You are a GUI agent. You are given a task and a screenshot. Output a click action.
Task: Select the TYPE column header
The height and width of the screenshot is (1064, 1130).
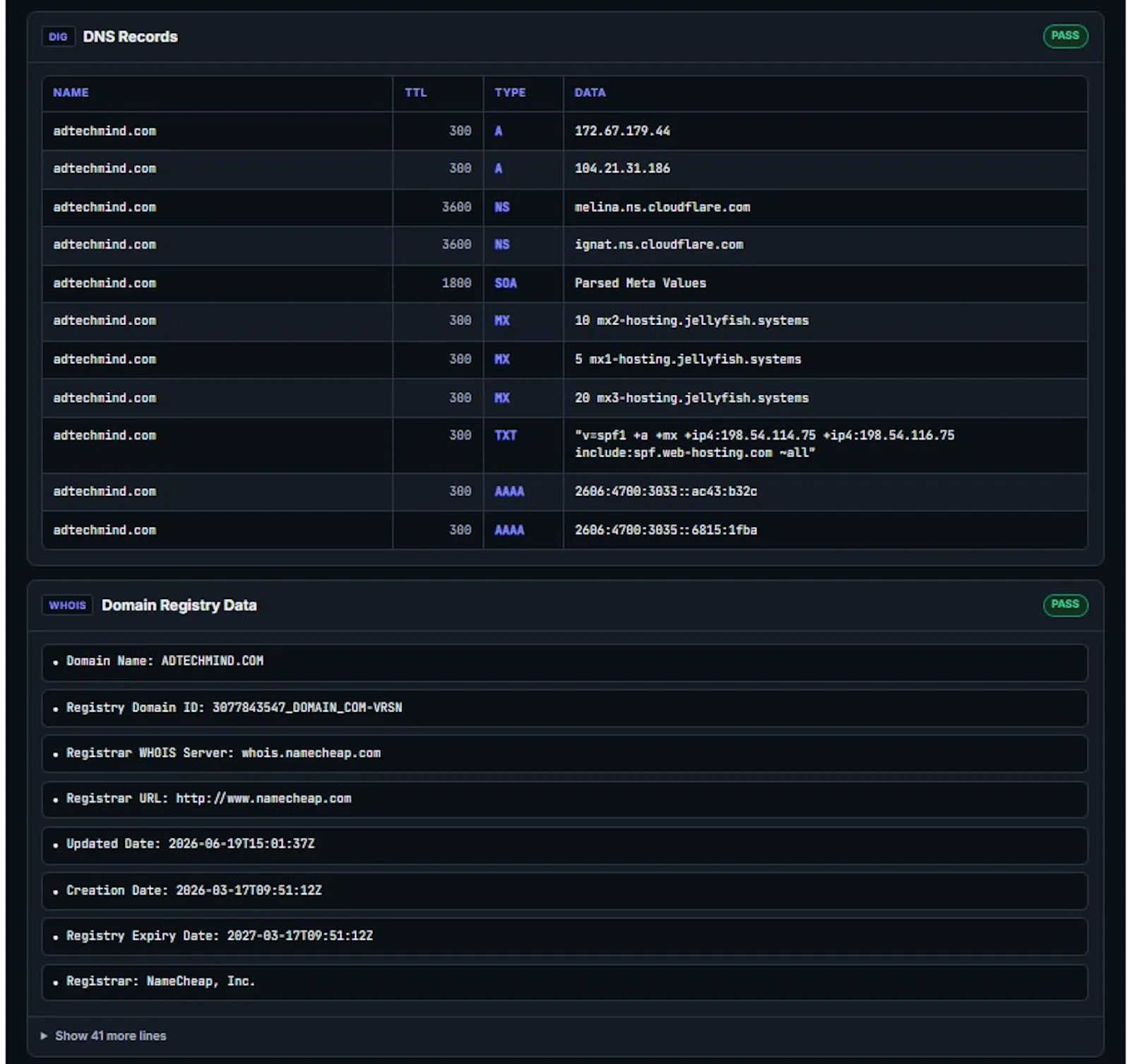point(510,93)
